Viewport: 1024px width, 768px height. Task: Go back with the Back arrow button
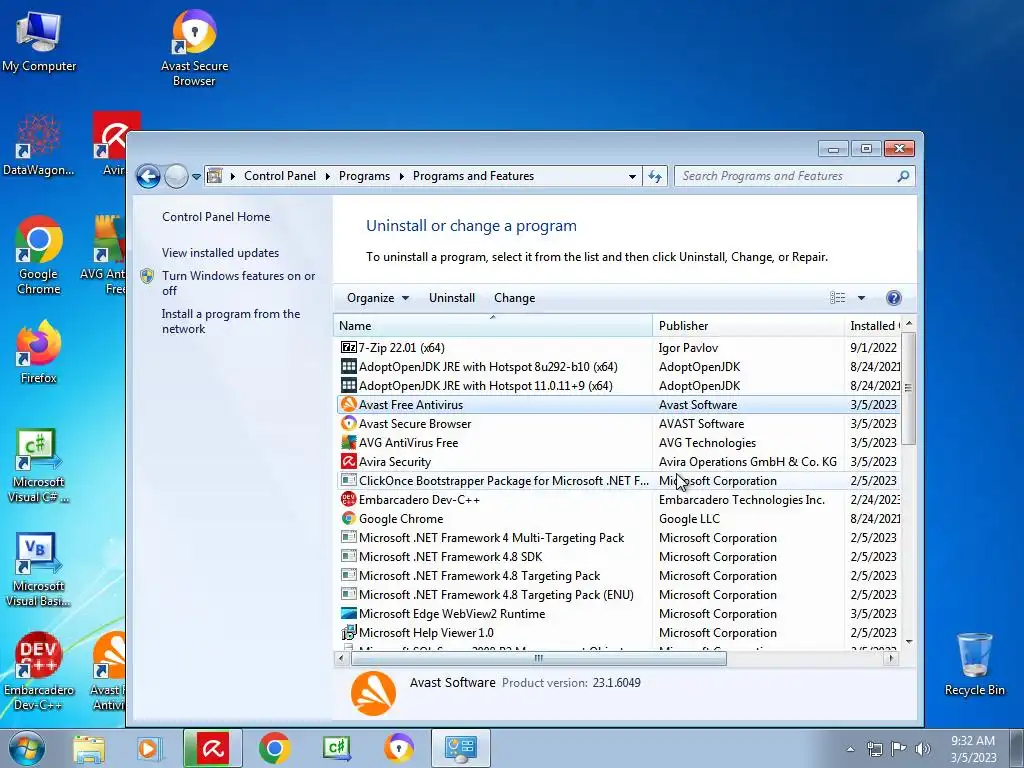tap(148, 176)
